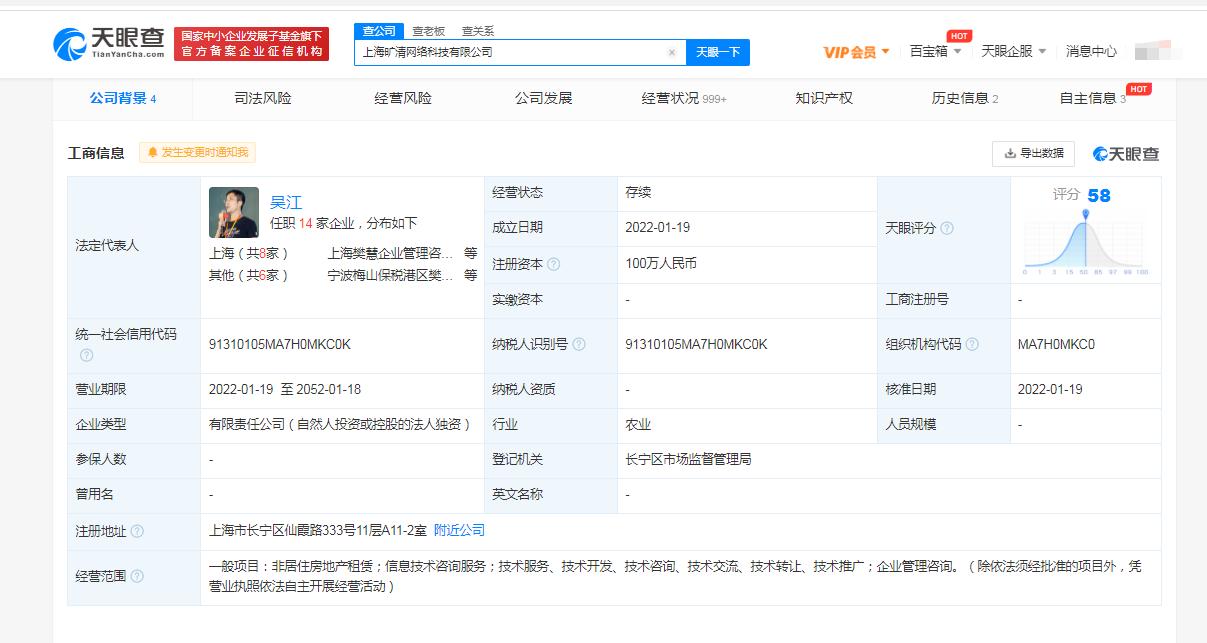Open the blurred user avatar menu
1207x643 pixels.
tap(1157, 50)
